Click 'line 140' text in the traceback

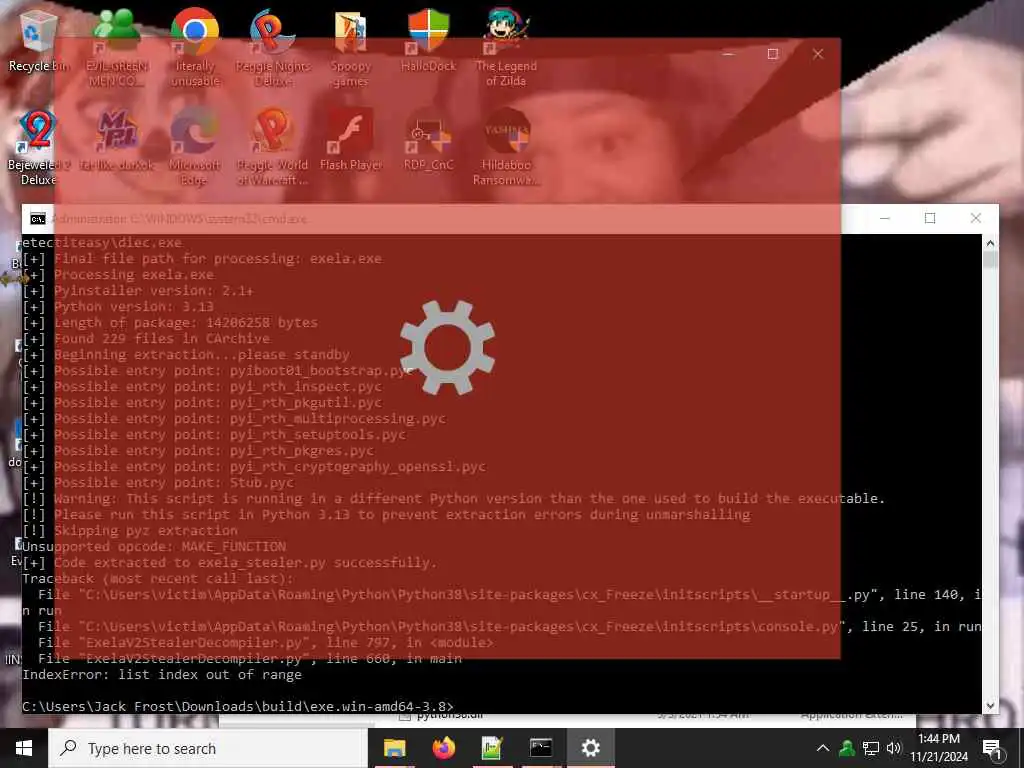pyautogui.click(x=926, y=594)
